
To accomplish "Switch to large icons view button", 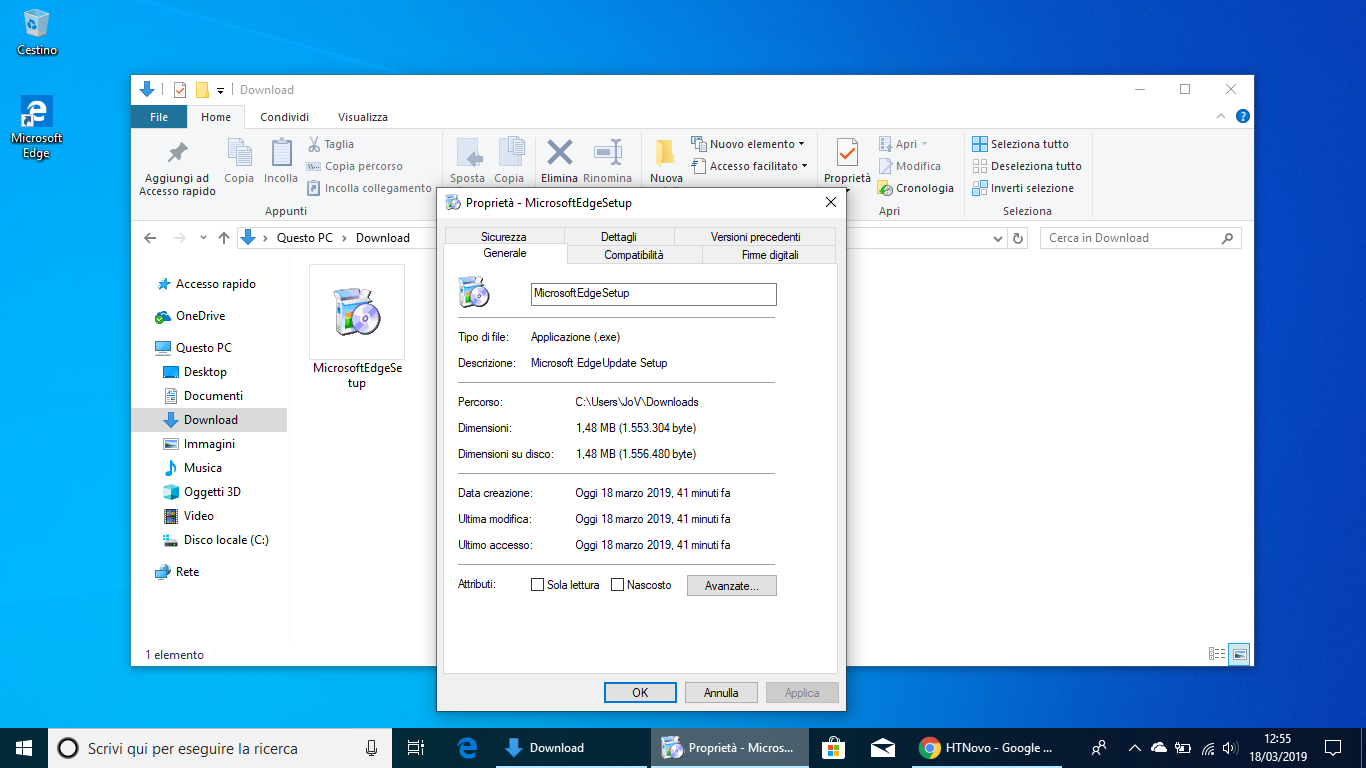I will pos(1240,654).
